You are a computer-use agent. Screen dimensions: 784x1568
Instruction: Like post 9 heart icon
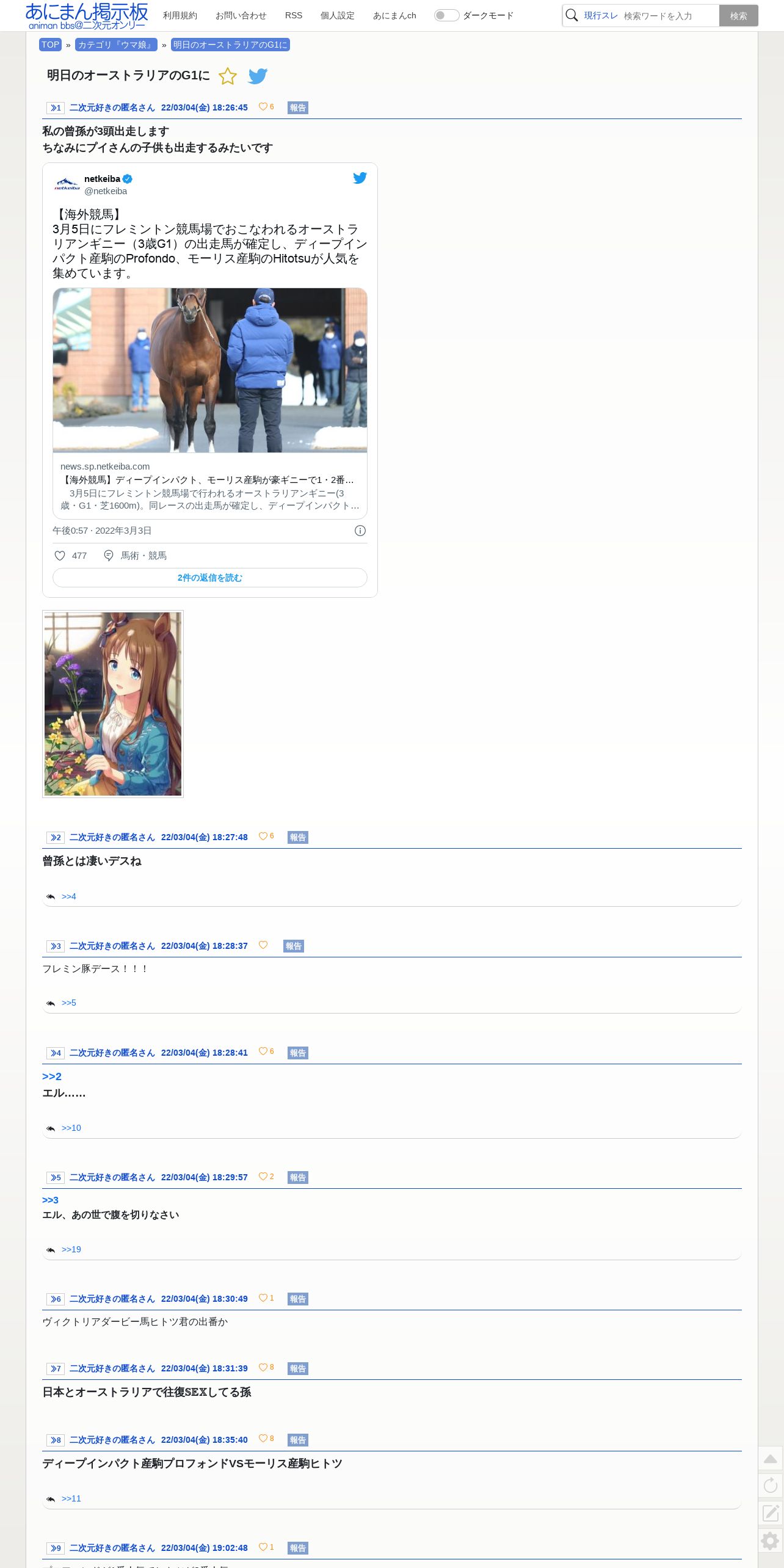(263, 1547)
